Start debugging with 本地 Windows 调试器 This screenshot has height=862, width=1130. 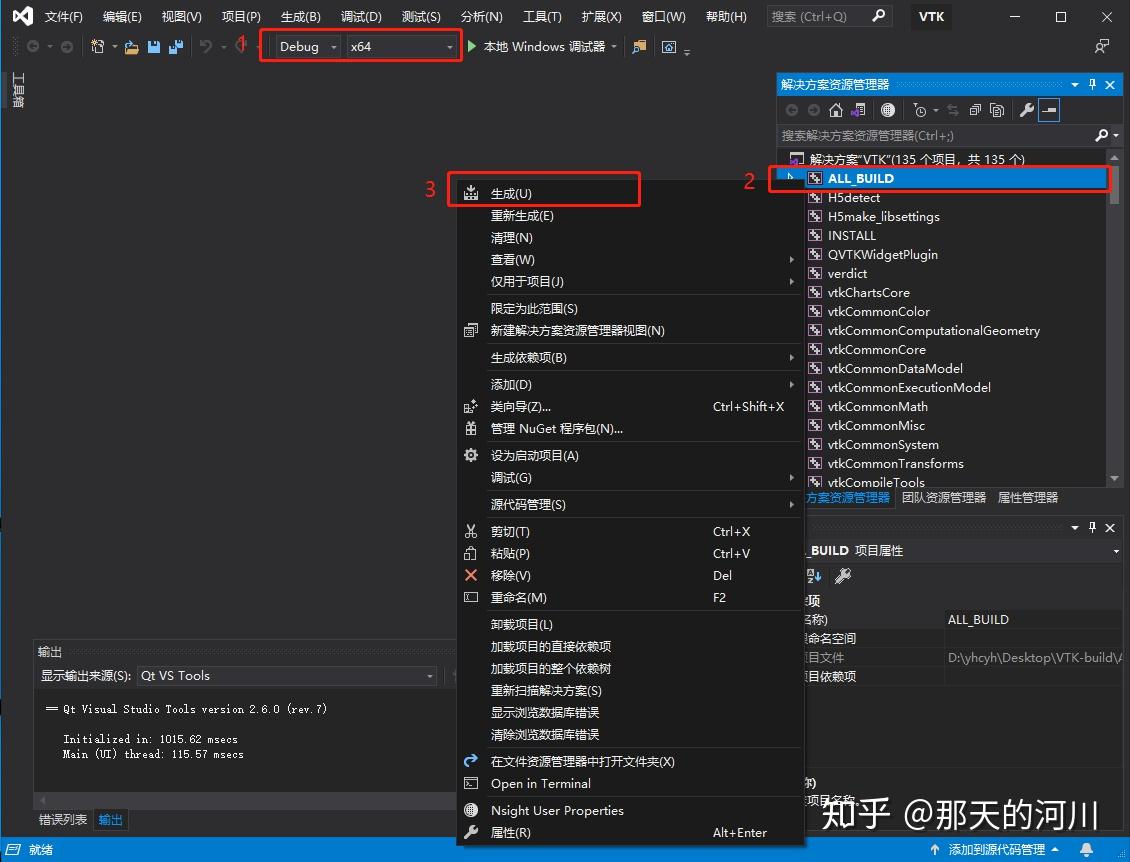click(x=540, y=46)
